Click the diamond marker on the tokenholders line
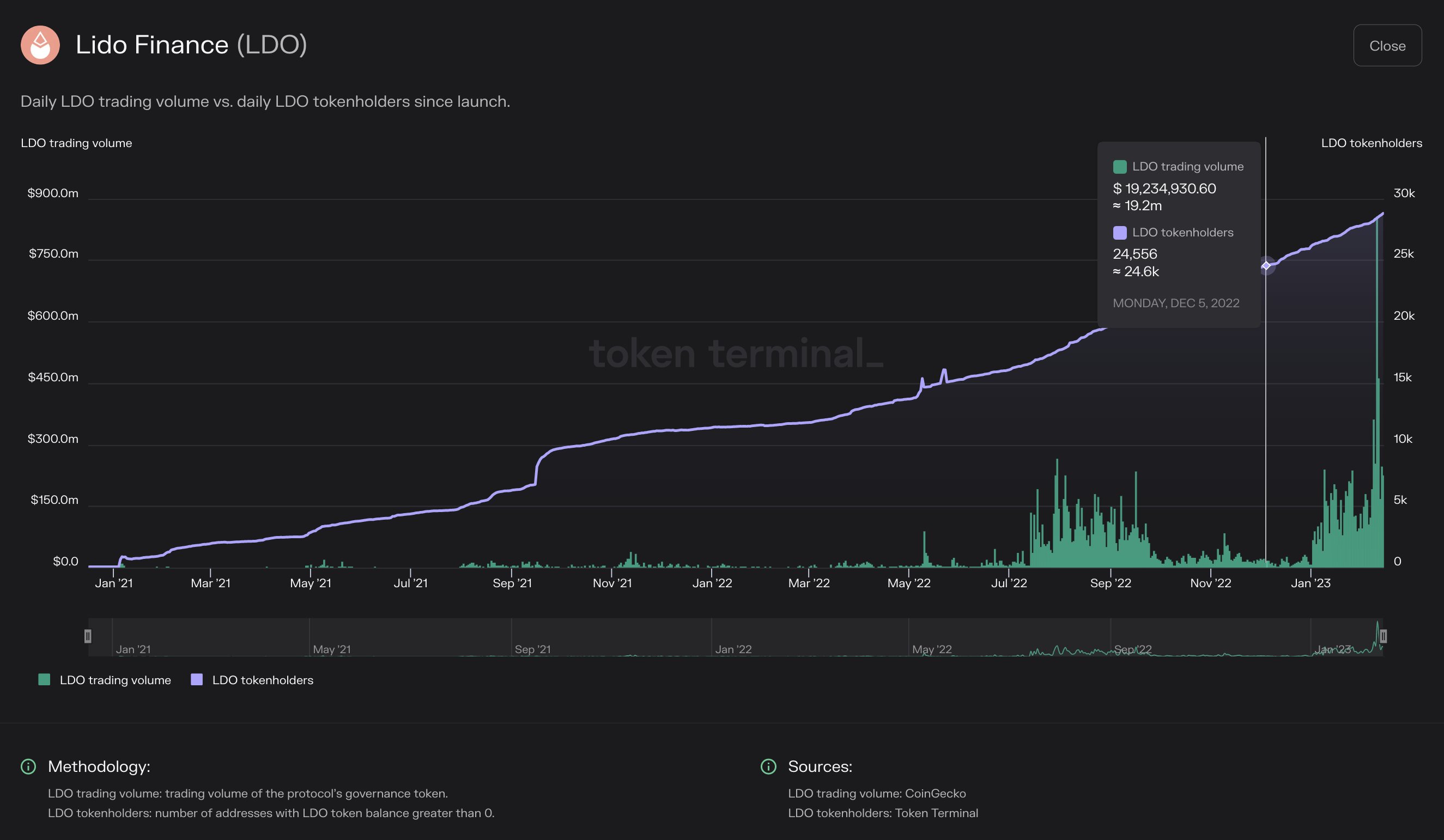This screenshot has width=1444, height=840. tap(1267, 266)
